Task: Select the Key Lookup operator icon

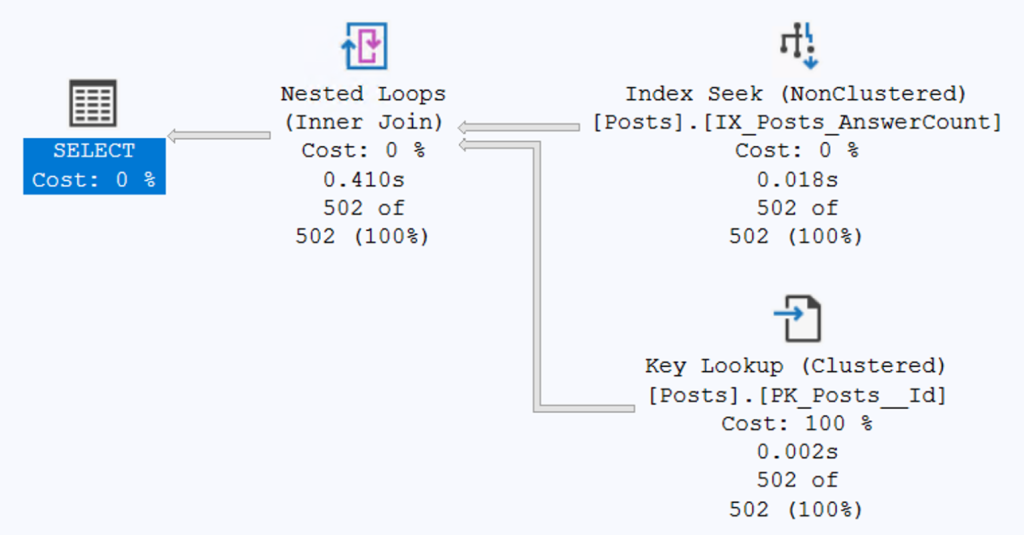Action: (797, 318)
